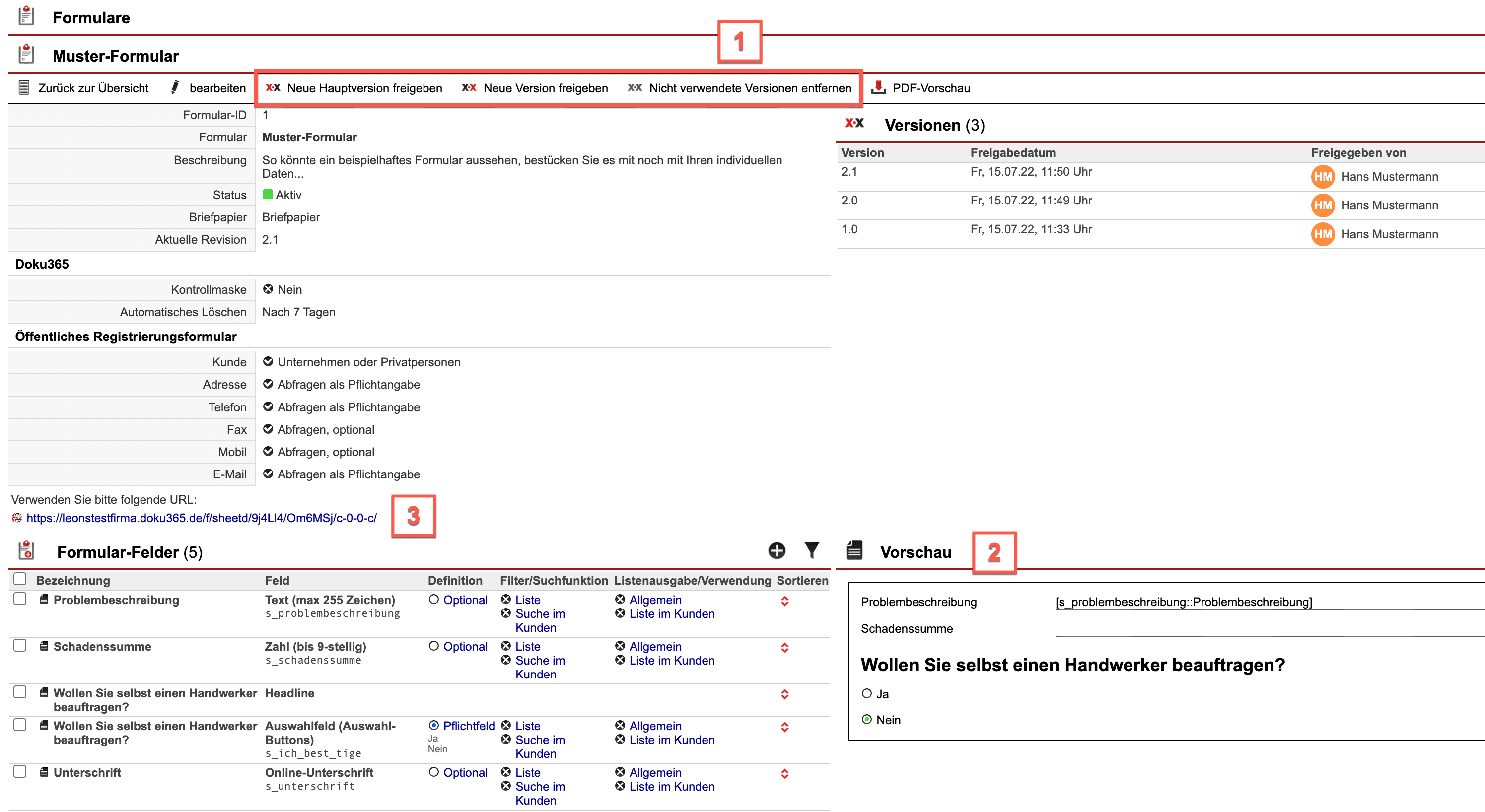Open the filter funnel icon for Formular-Felder

tap(811, 551)
